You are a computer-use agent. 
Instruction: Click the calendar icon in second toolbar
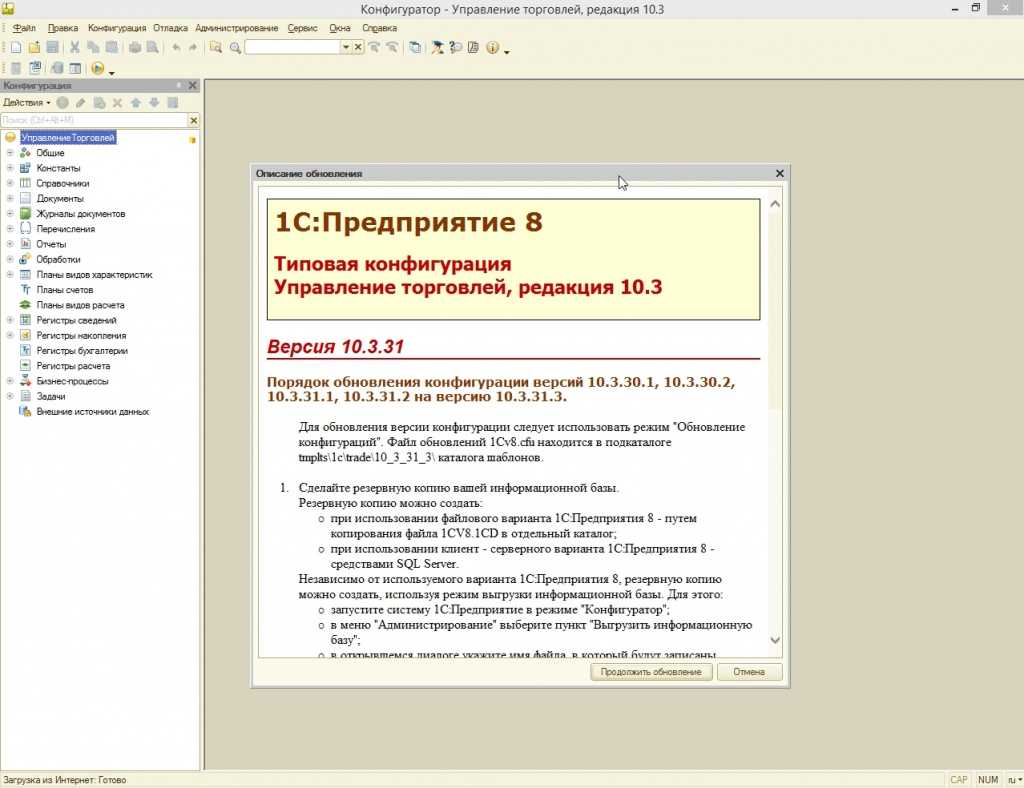tap(75, 68)
